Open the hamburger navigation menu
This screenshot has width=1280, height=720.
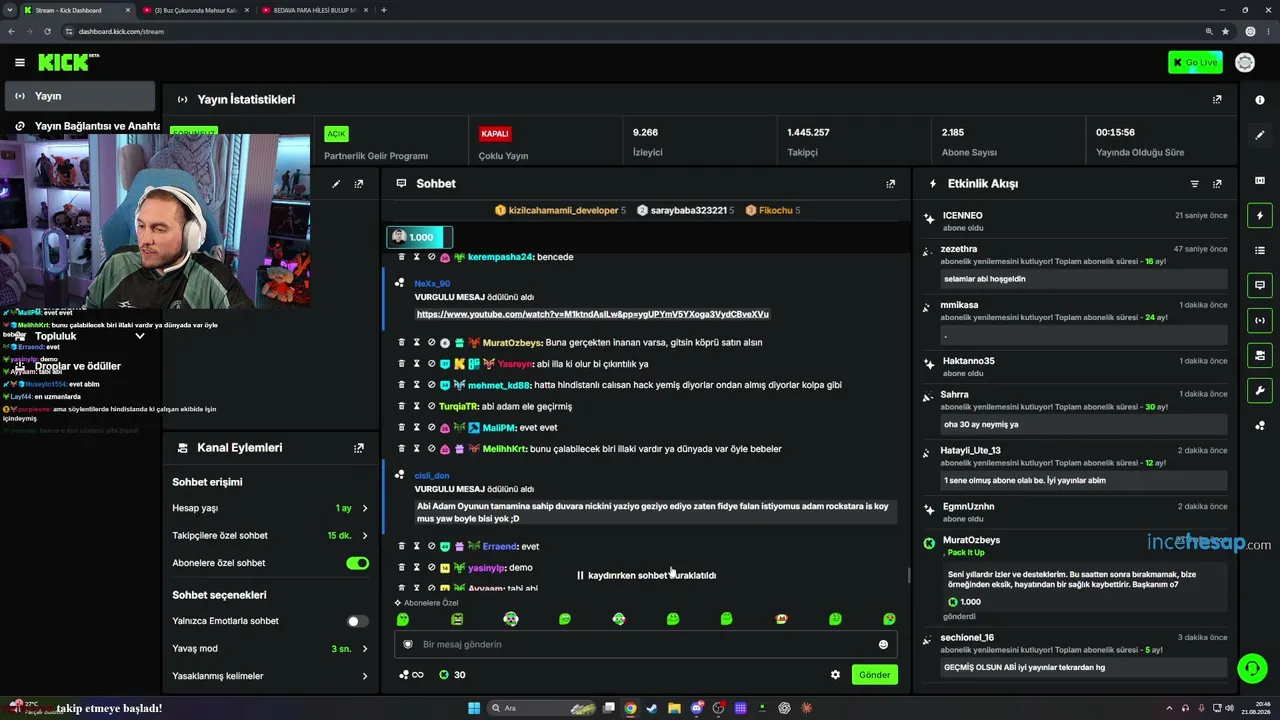pos(20,62)
